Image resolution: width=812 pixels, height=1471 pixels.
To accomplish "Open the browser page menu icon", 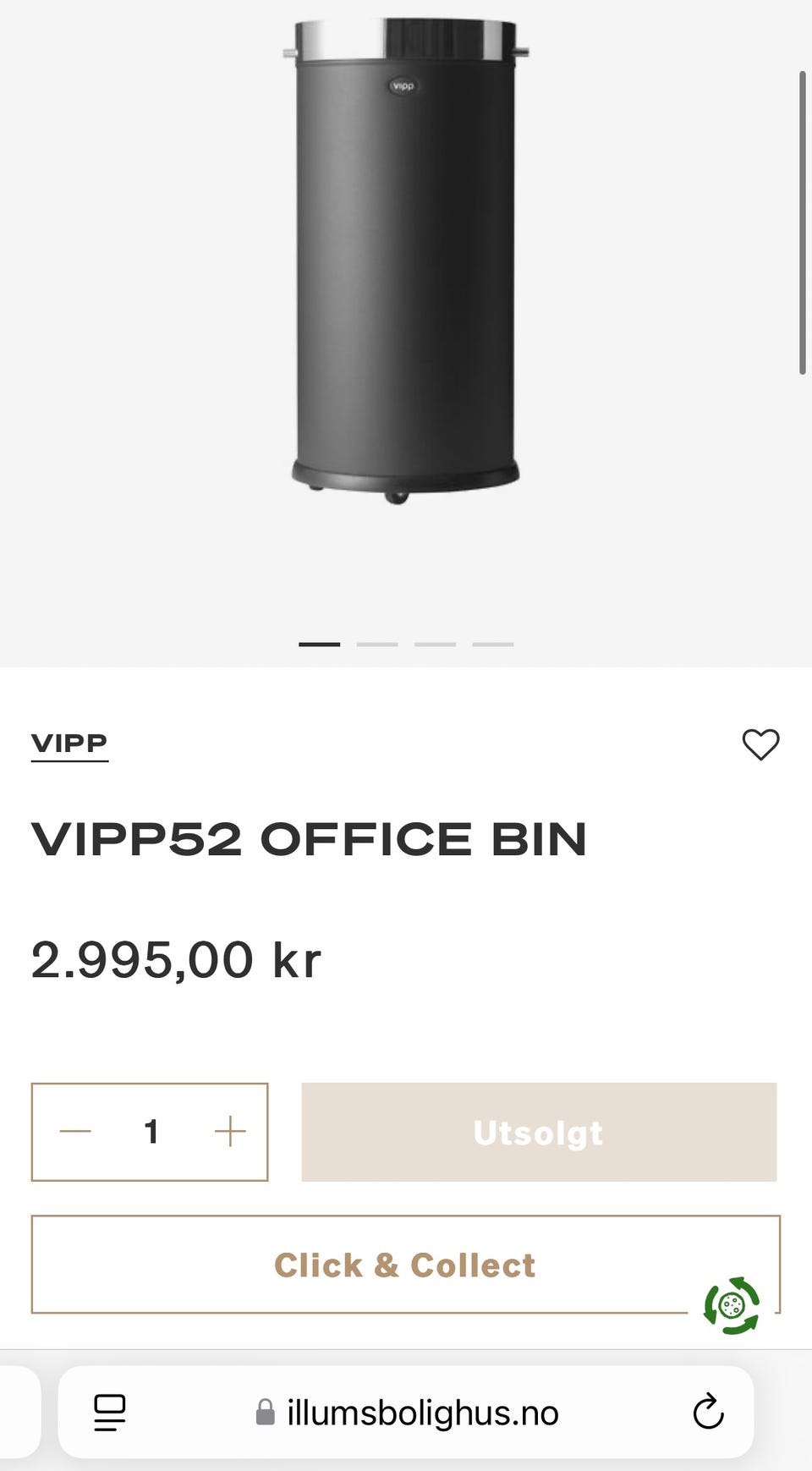I will 110,1413.
